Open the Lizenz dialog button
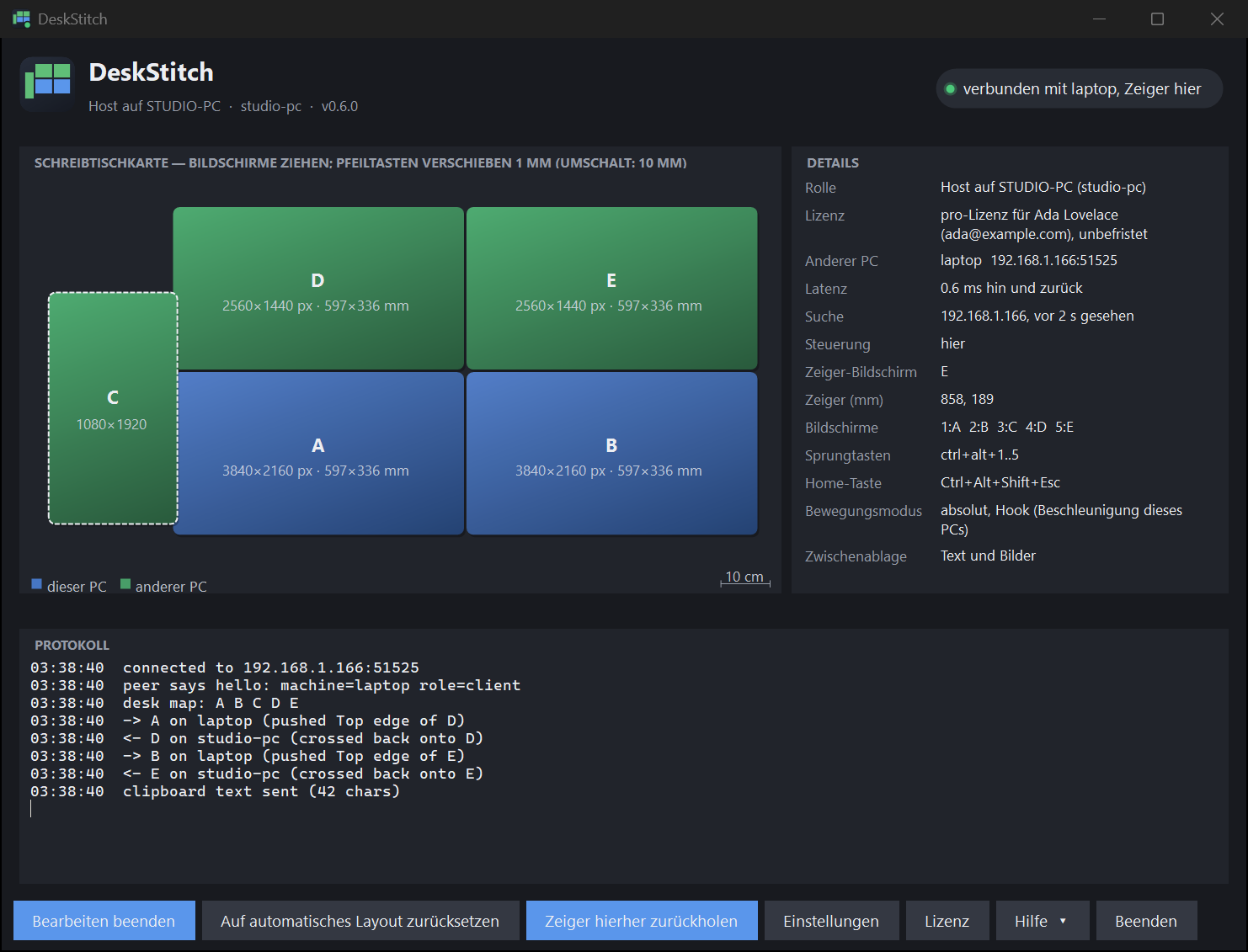Screen dimensions: 1248x952 (947, 921)
